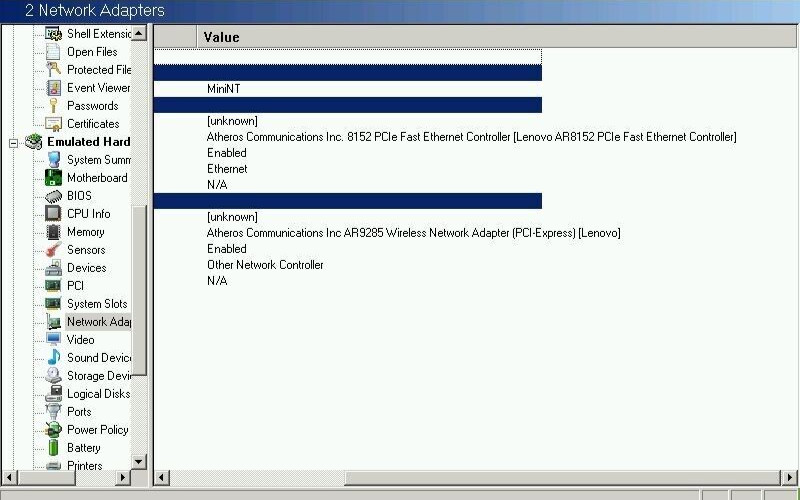800x500 pixels.
Task: Select the Other Network Controller value
Action: click(x=265, y=265)
